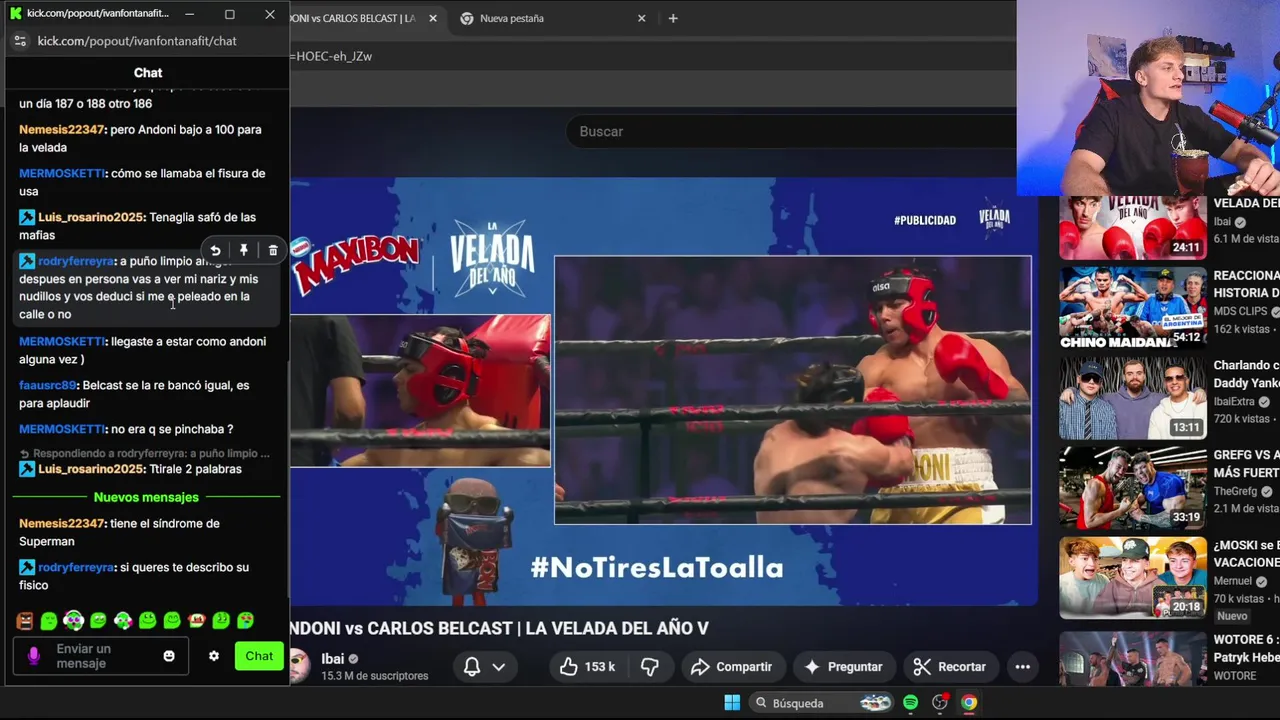Viewport: 1280px width, 720px height.
Task: Click username Nemesis22347 on the Andoni message
Action: [x=62, y=130]
